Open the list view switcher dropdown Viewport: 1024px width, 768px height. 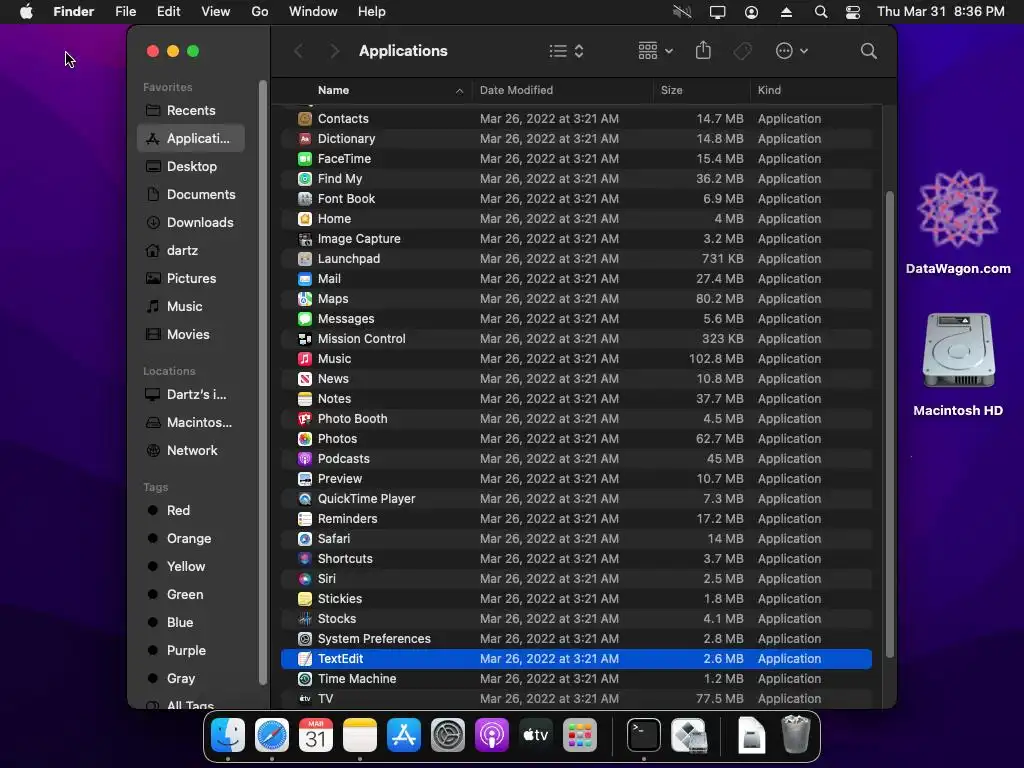566,51
